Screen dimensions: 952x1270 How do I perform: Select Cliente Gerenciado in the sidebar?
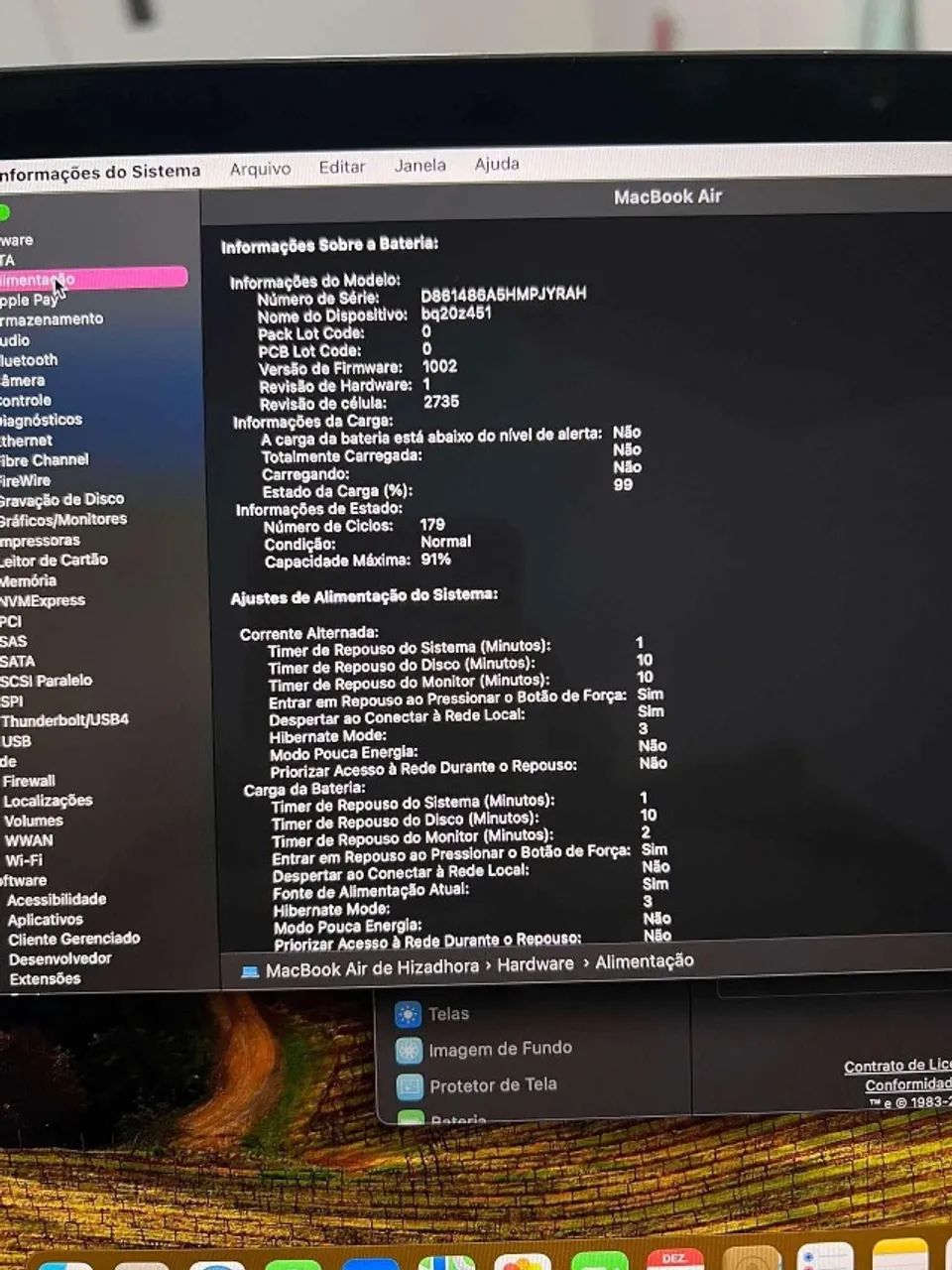click(74, 939)
